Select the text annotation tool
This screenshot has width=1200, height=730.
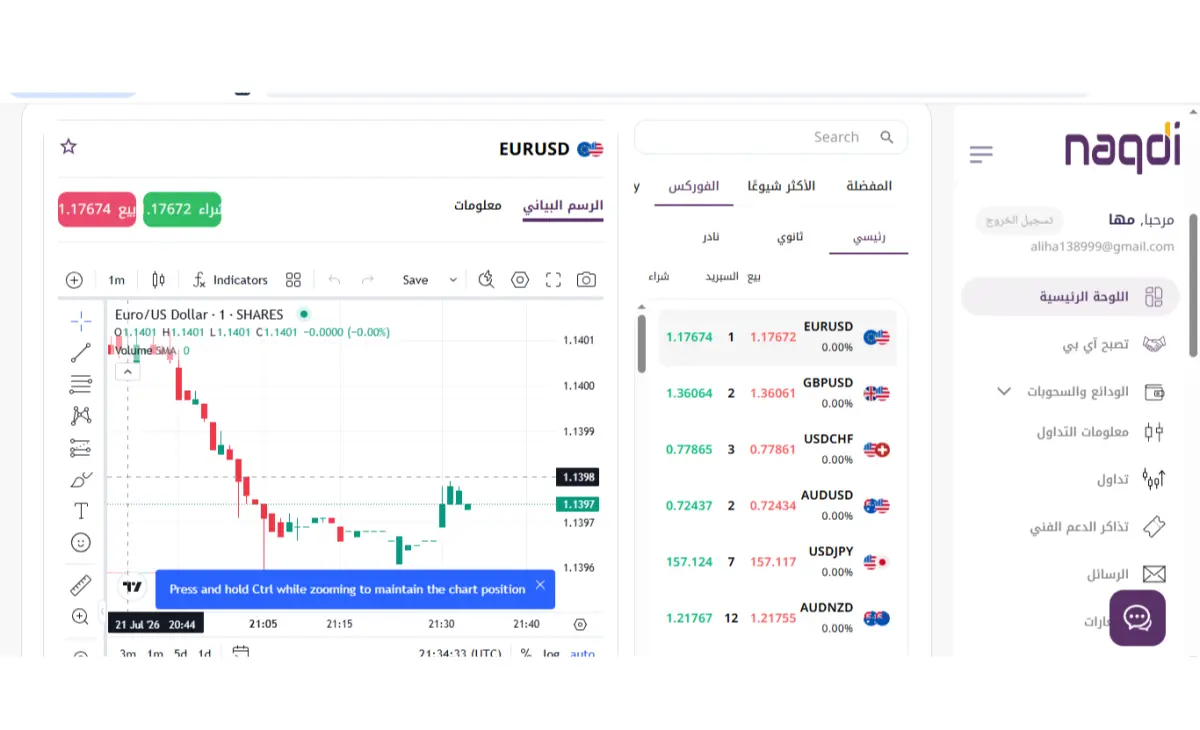(x=81, y=511)
